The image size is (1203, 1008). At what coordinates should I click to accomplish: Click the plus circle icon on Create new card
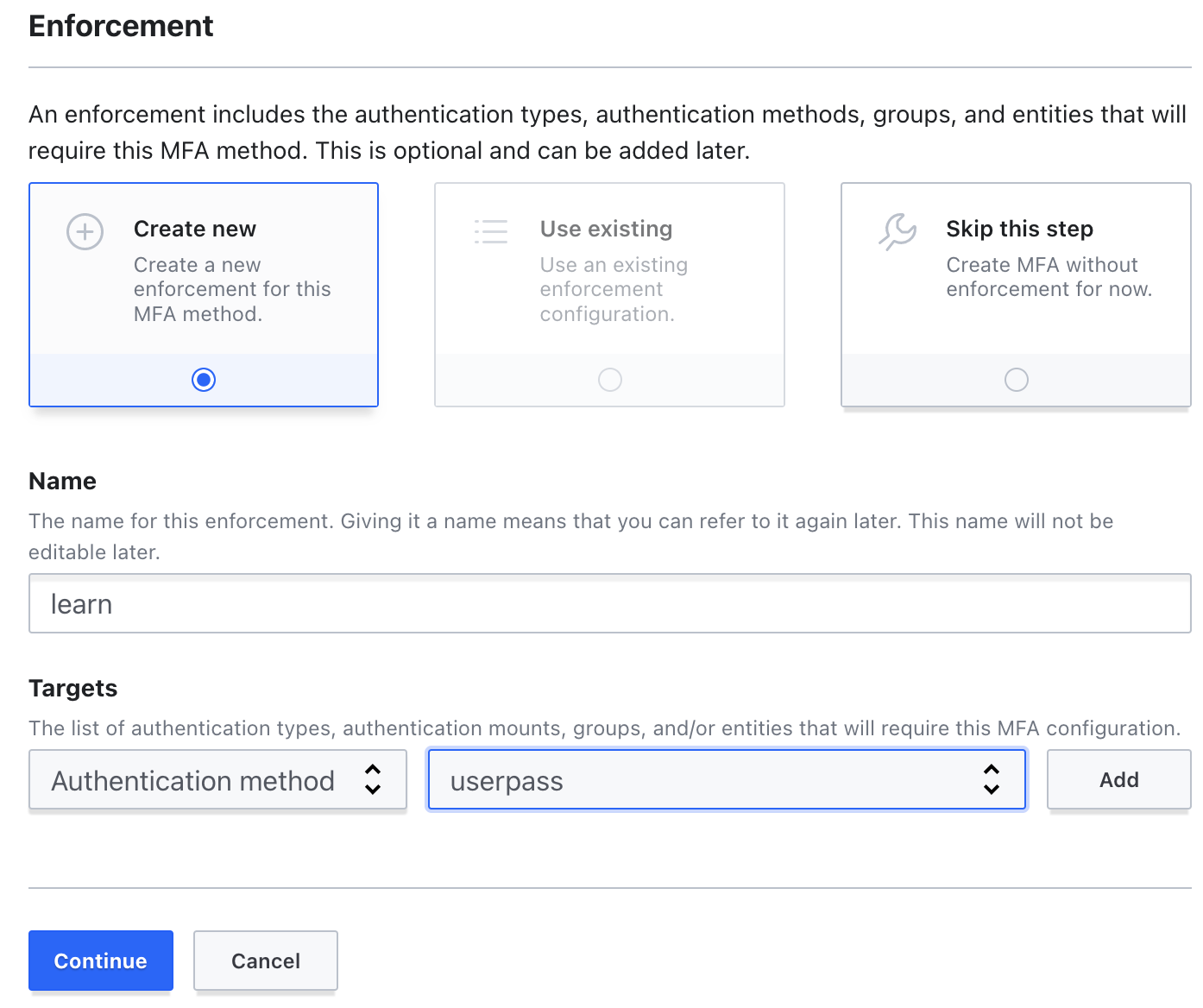point(85,231)
